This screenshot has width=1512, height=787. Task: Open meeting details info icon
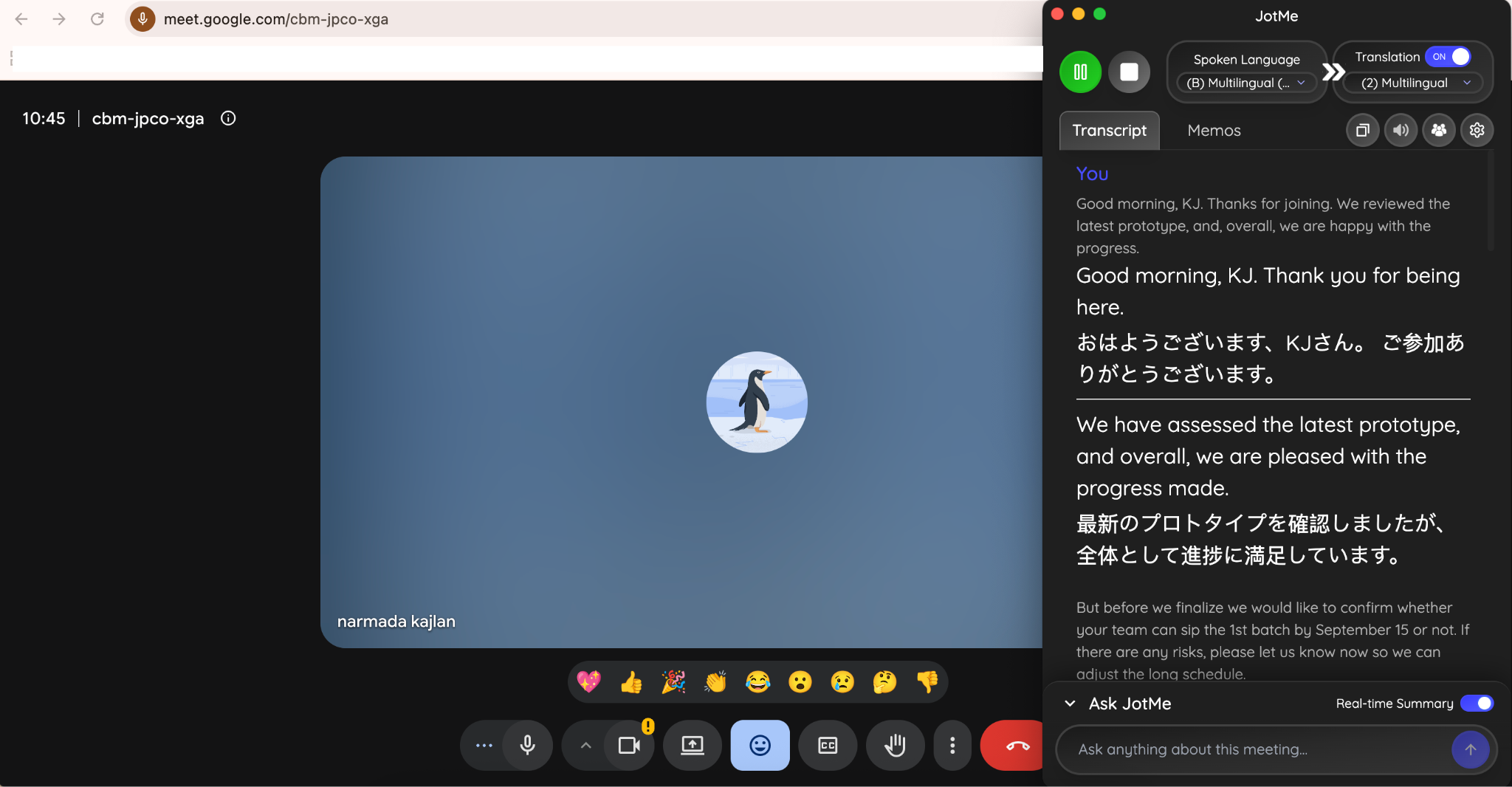228,118
